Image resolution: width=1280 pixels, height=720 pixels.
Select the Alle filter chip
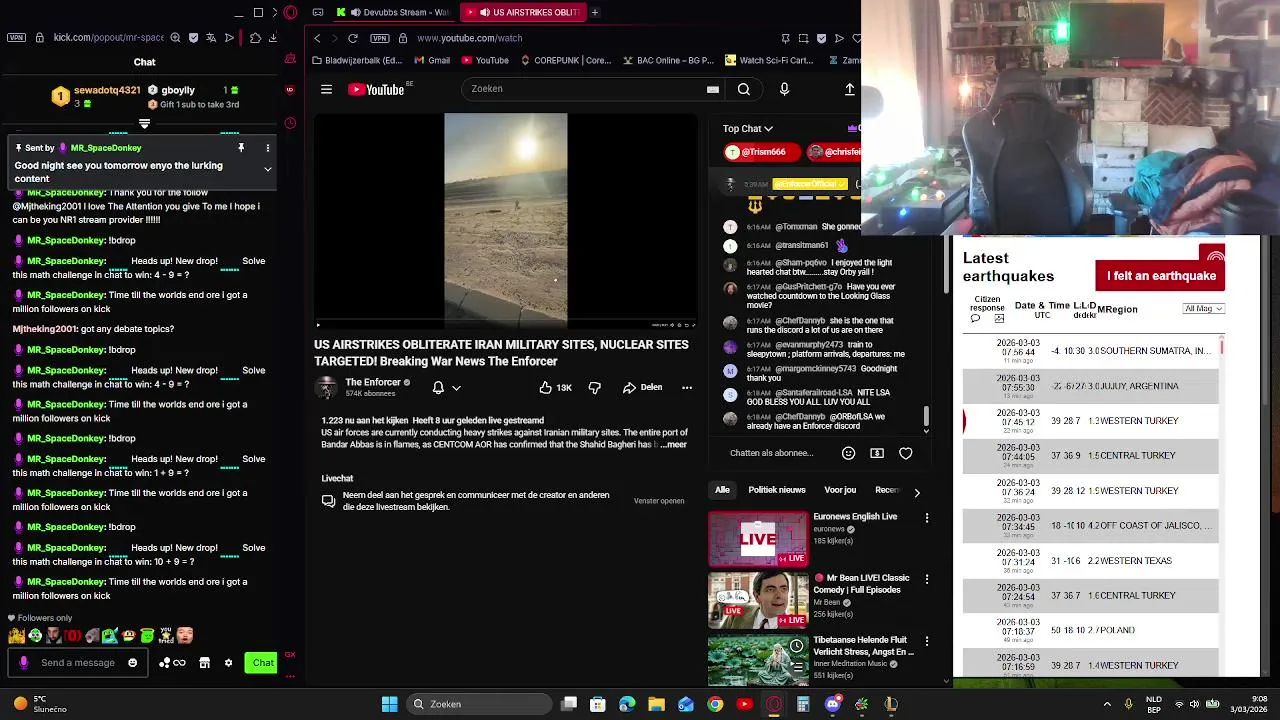pyautogui.click(x=722, y=490)
